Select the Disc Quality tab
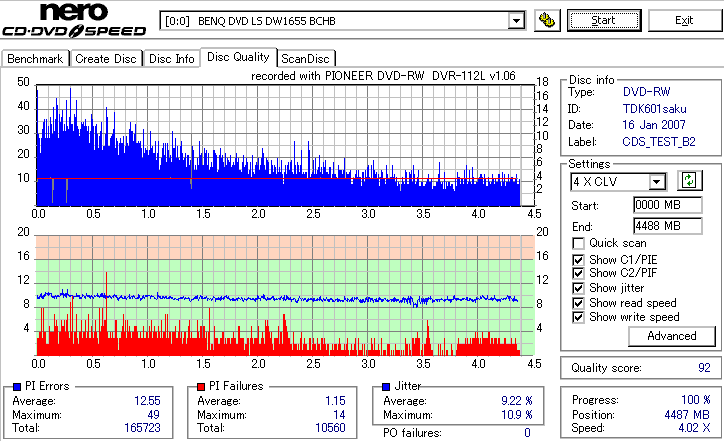724x441 pixels. 238,57
